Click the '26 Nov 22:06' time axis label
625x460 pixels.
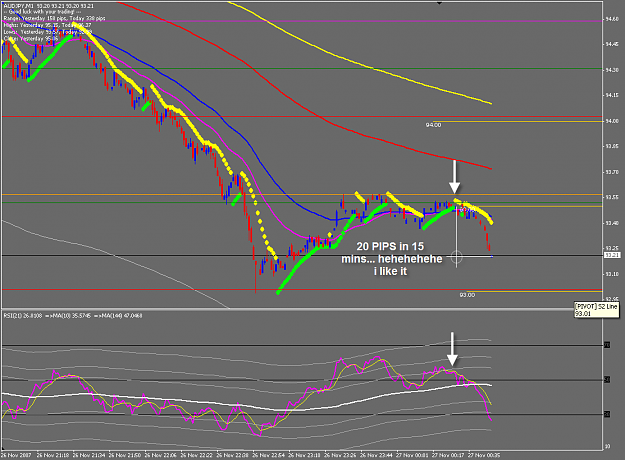coord(161,455)
